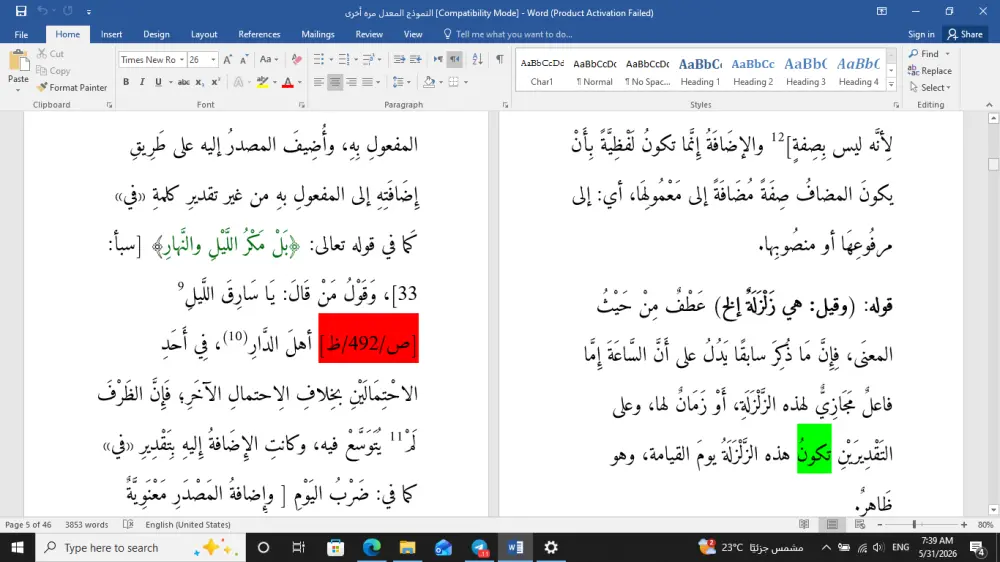This screenshot has width=1000, height=562.
Task: Click the Save icon in quick access toolbar
Action: [21, 11]
